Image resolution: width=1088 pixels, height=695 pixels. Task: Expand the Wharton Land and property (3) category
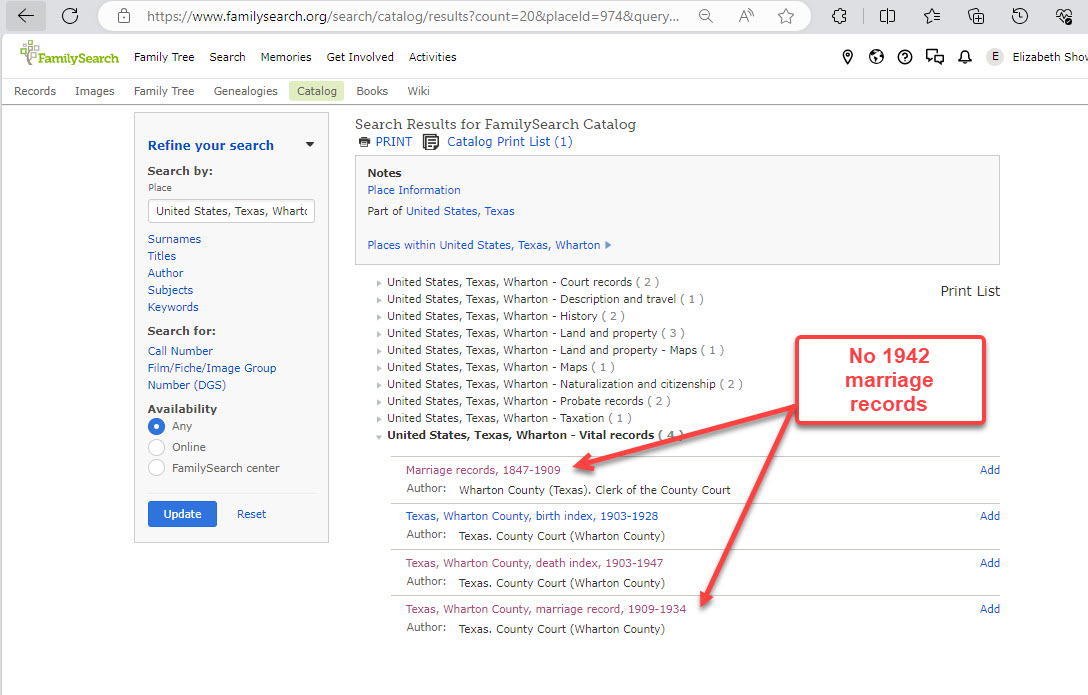tap(379, 334)
